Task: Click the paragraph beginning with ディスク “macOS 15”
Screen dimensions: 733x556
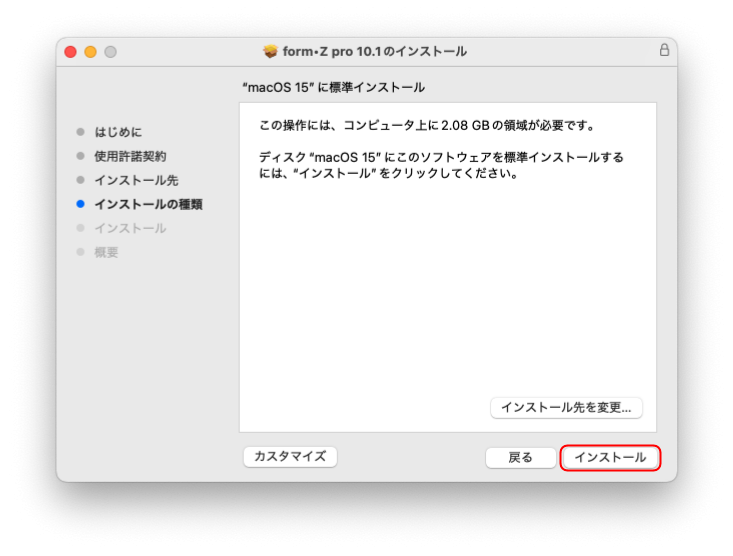Action: [440, 165]
